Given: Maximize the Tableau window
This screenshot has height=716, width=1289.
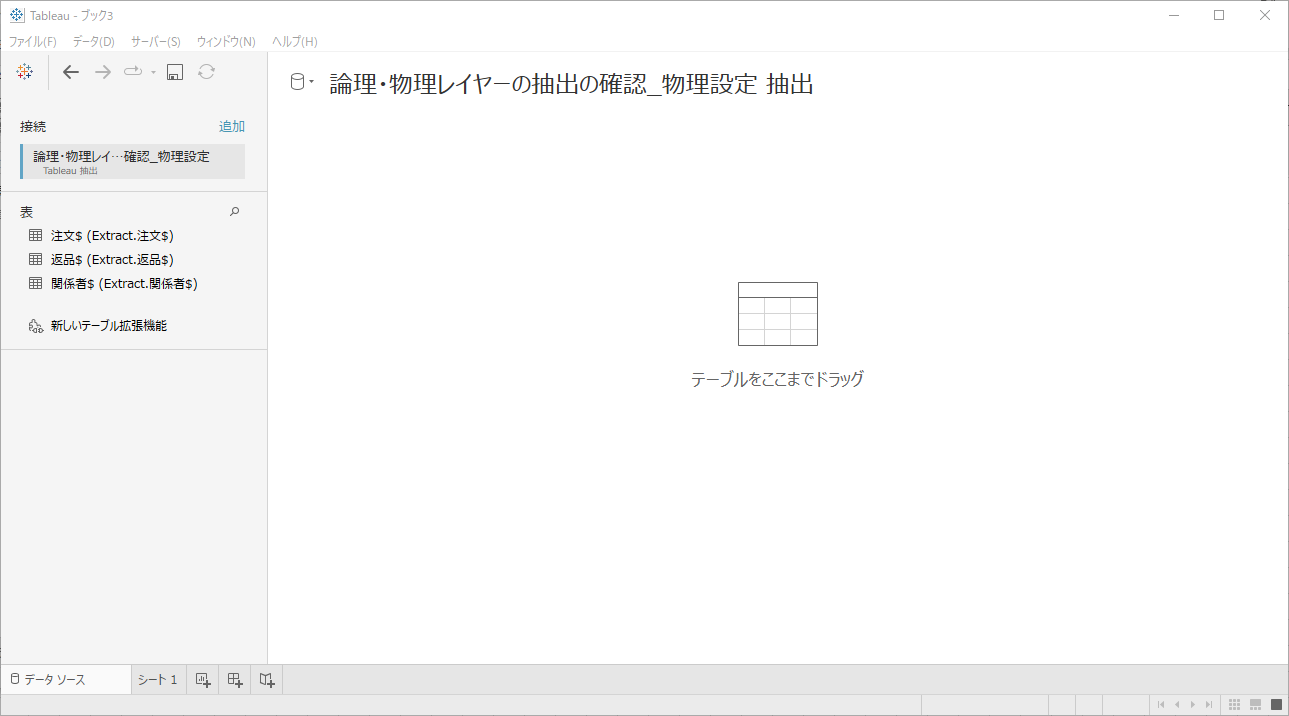Looking at the screenshot, I should (1219, 15).
